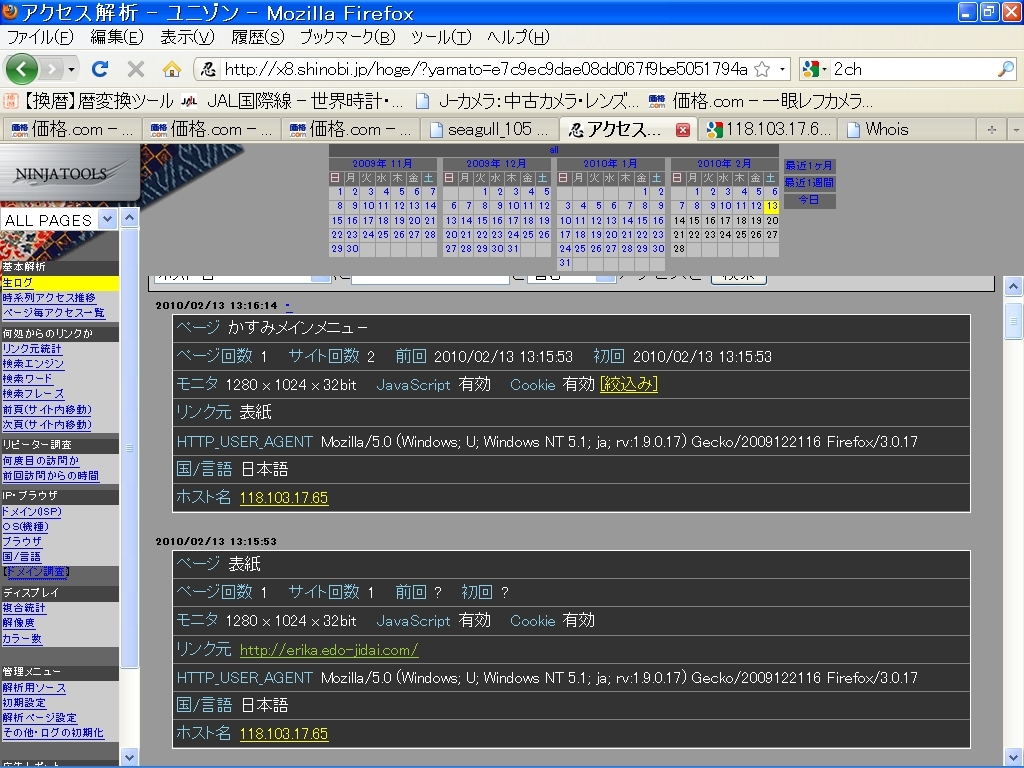This screenshot has height=768, width=1024.
Task: Click the Stop loading X icon
Action: pyautogui.click(x=136, y=69)
